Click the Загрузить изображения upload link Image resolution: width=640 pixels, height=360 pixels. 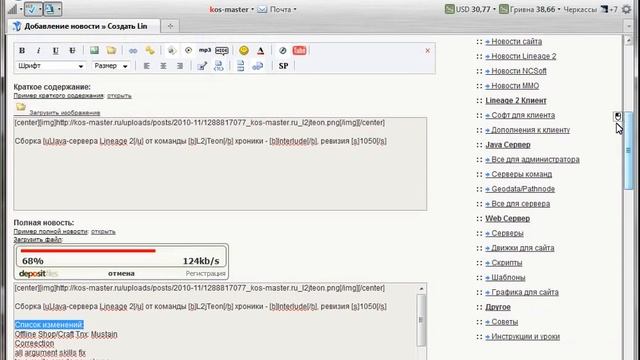(64, 113)
